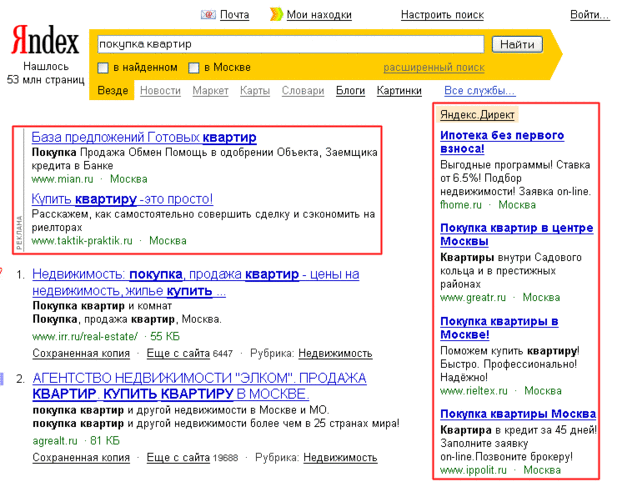
Task: Open the Словари tab
Action: coord(303,90)
